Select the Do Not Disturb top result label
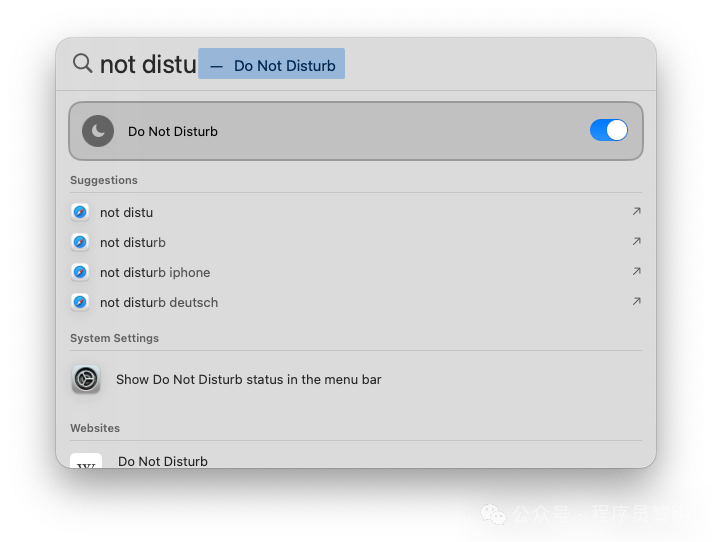Image resolution: width=712 pixels, height=542 pixels. pyautogui.click(x=173, y=132)
